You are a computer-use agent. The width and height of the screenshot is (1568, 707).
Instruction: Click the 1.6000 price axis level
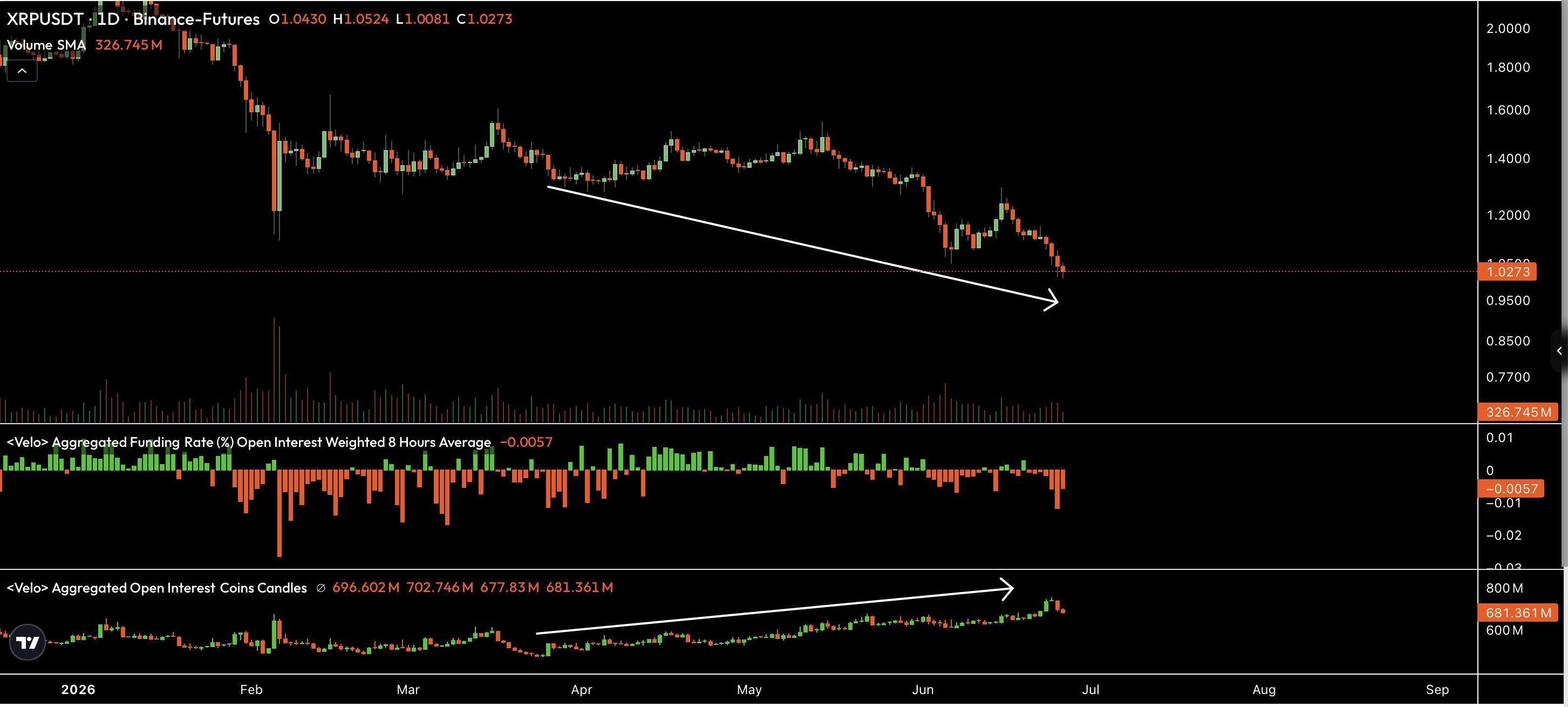[1508, 110]
